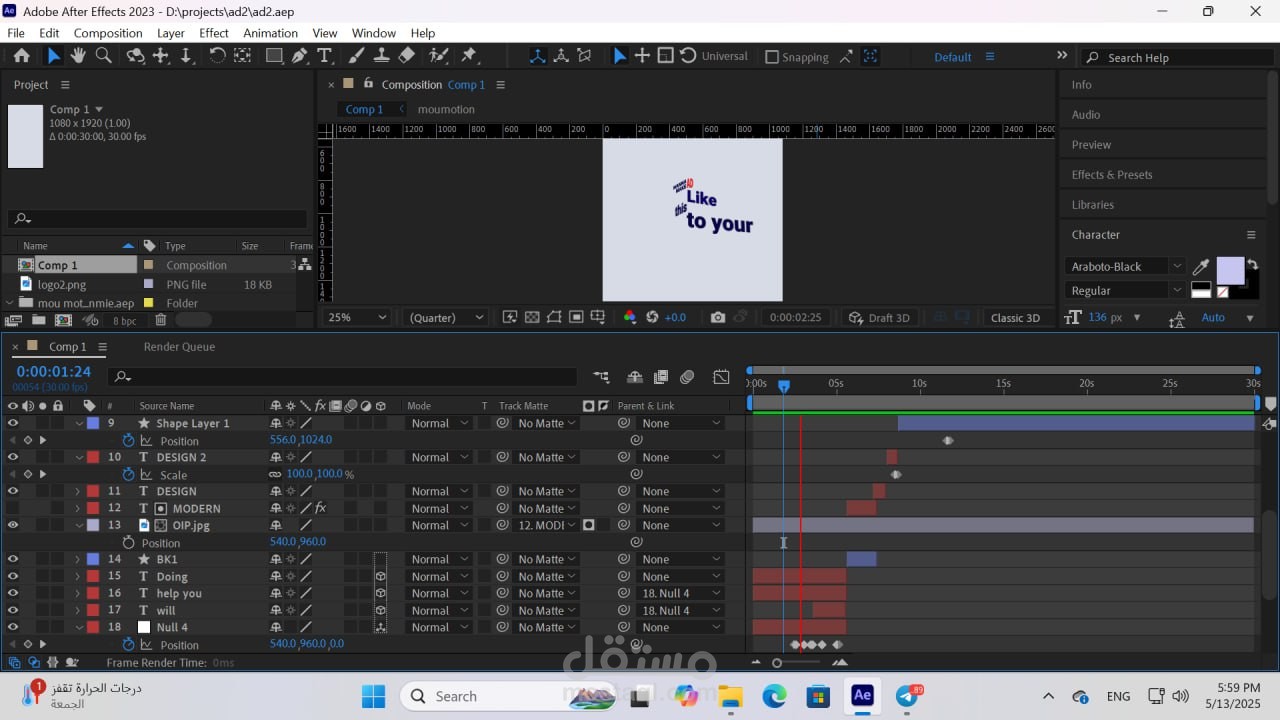Enable the Snapping checkbox

772,57
